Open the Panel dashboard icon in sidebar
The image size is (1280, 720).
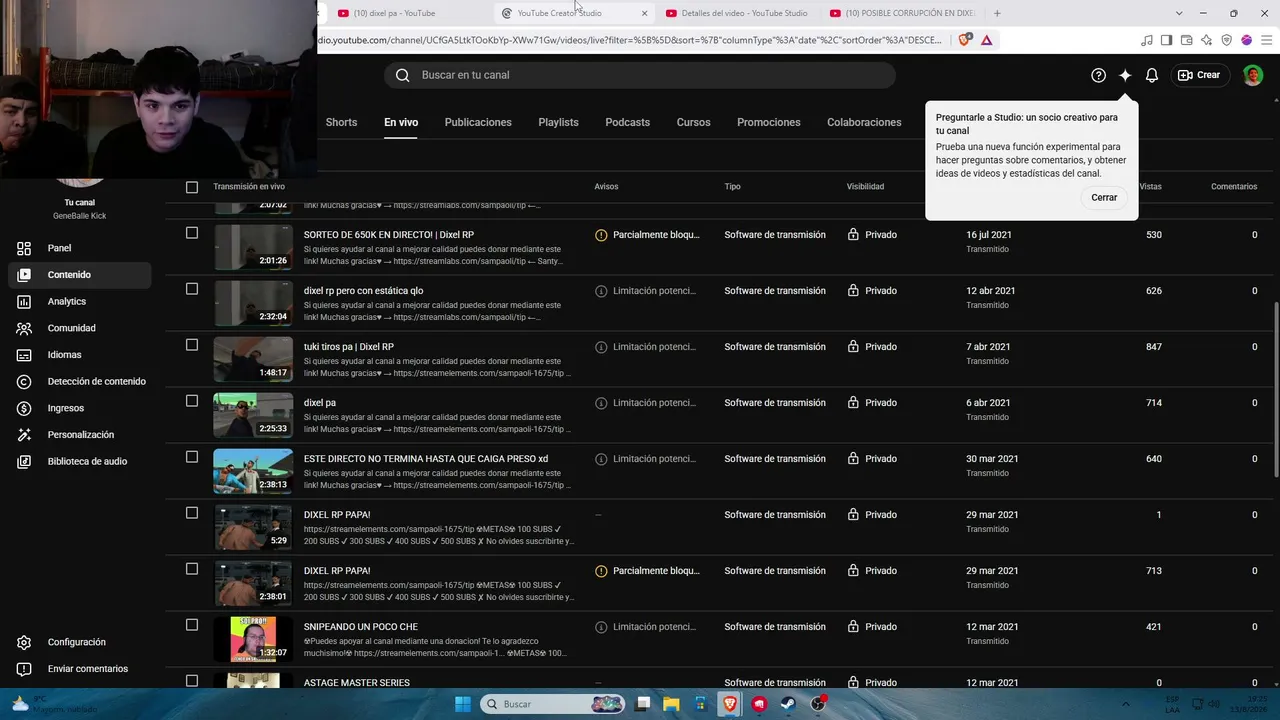25,248
